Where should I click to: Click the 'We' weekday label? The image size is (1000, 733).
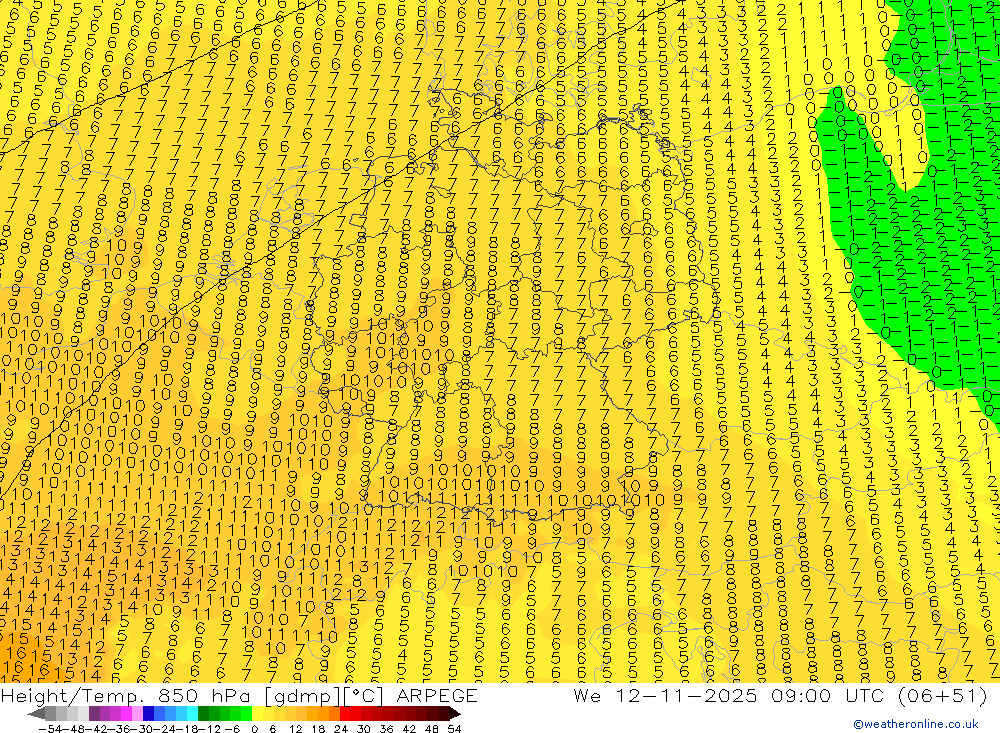click(587, 695)
